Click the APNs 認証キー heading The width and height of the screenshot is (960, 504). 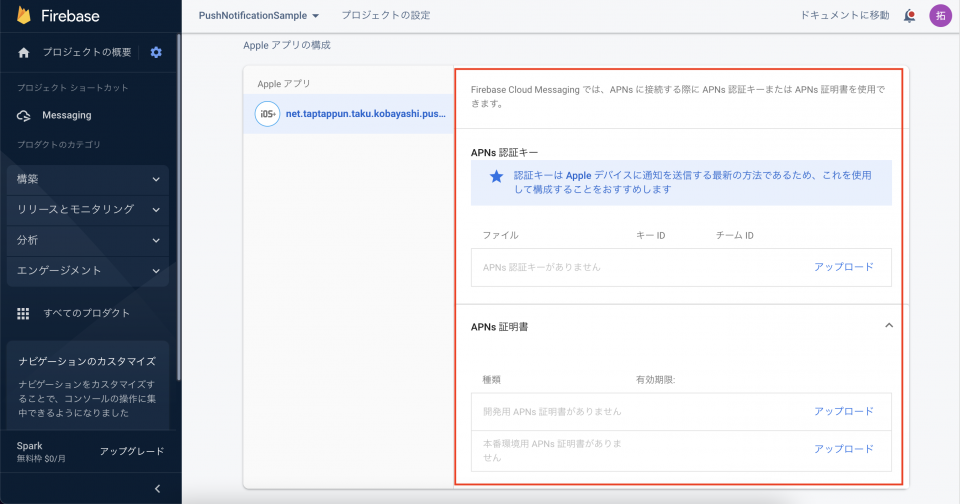click(x=504, y=152)
